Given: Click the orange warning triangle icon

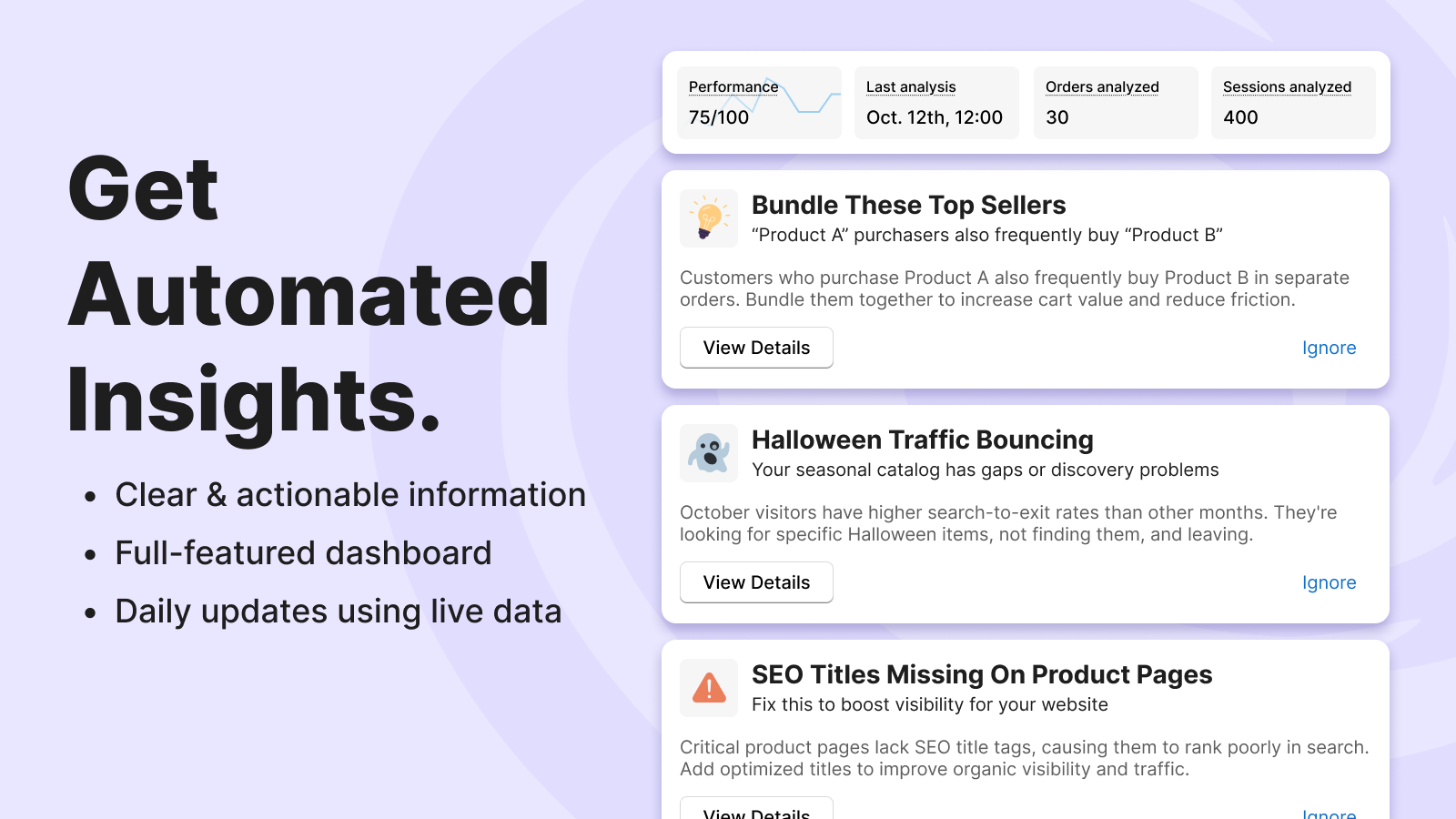Looking at the screenshot, I should point(709,688).
